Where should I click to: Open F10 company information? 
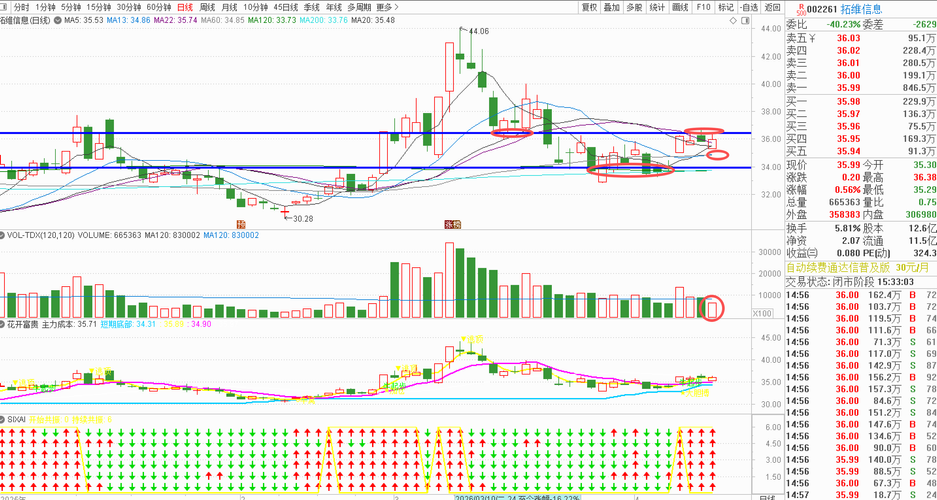(703, 7)
